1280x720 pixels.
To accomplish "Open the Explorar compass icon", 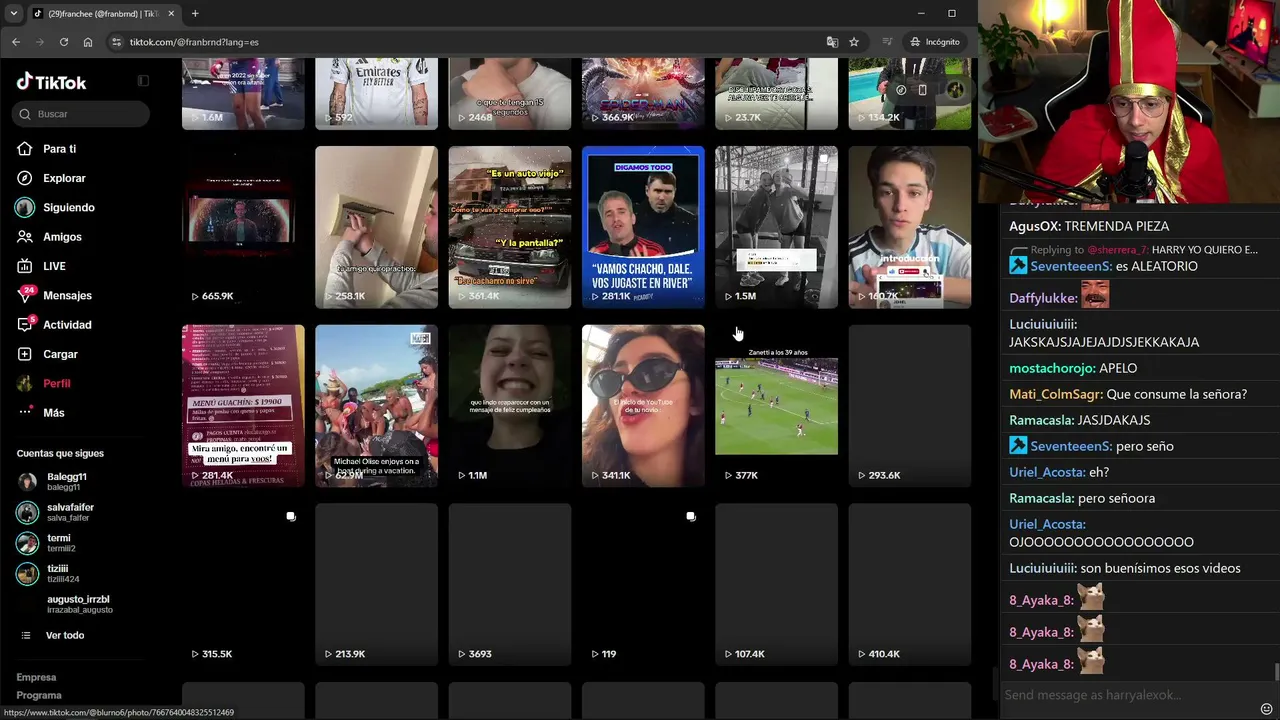I will tap(25, 178).
